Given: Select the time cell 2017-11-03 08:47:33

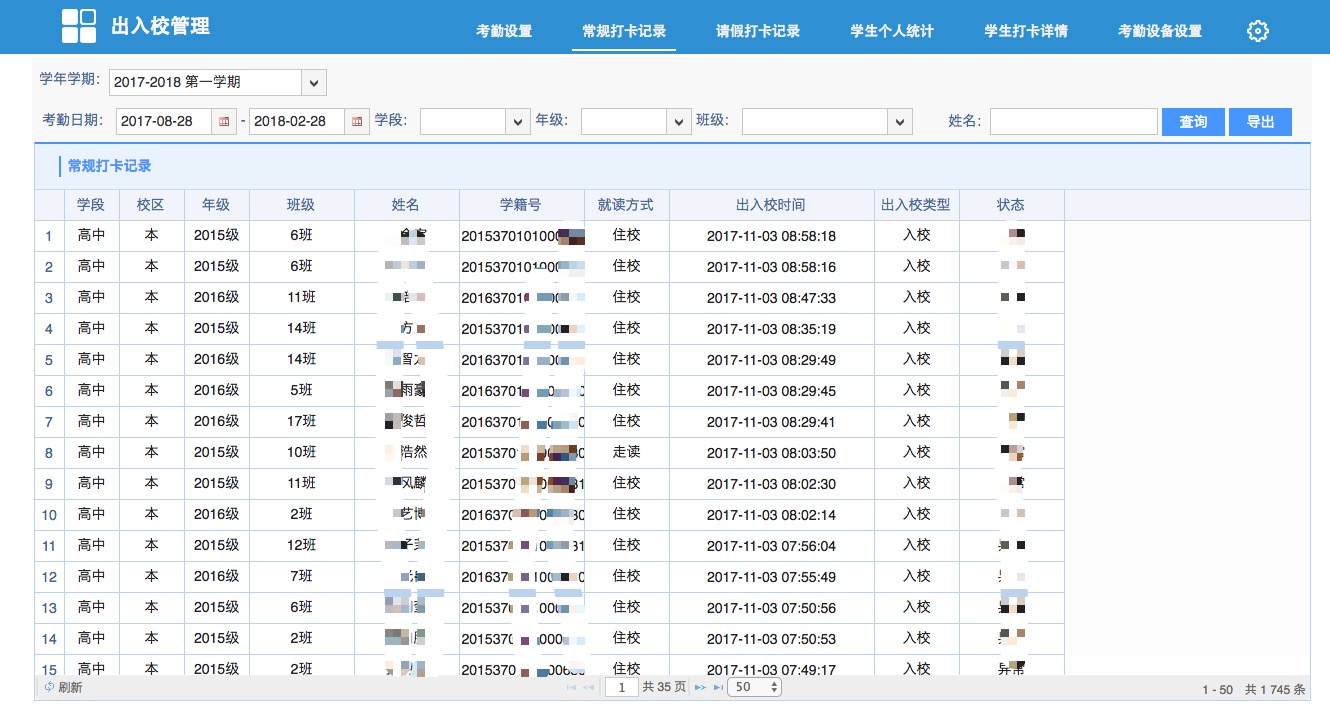Looking at the screenshot, I should tap(771, 298).
